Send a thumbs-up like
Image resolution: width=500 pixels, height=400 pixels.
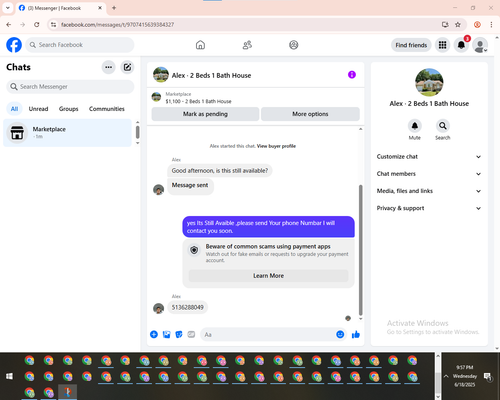point(356,334)
